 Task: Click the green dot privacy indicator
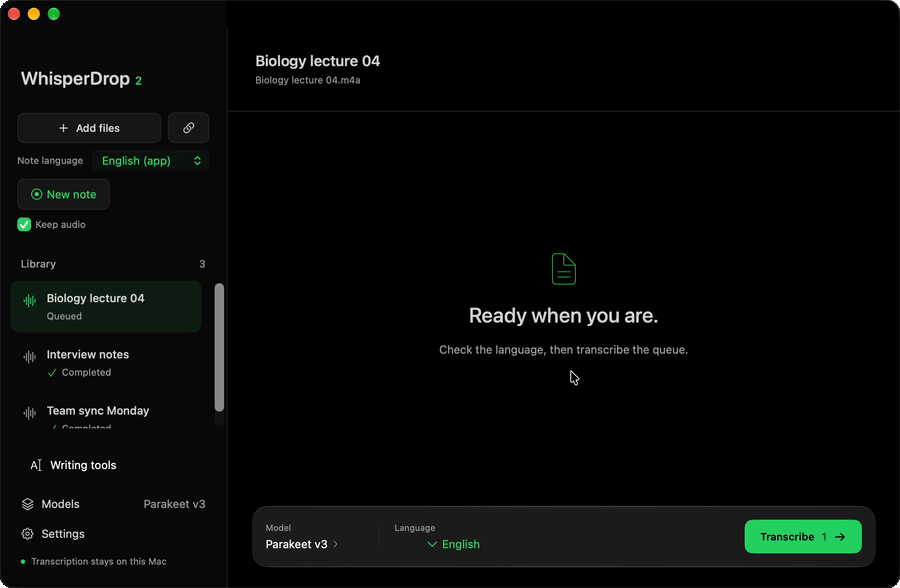(23, 562)
